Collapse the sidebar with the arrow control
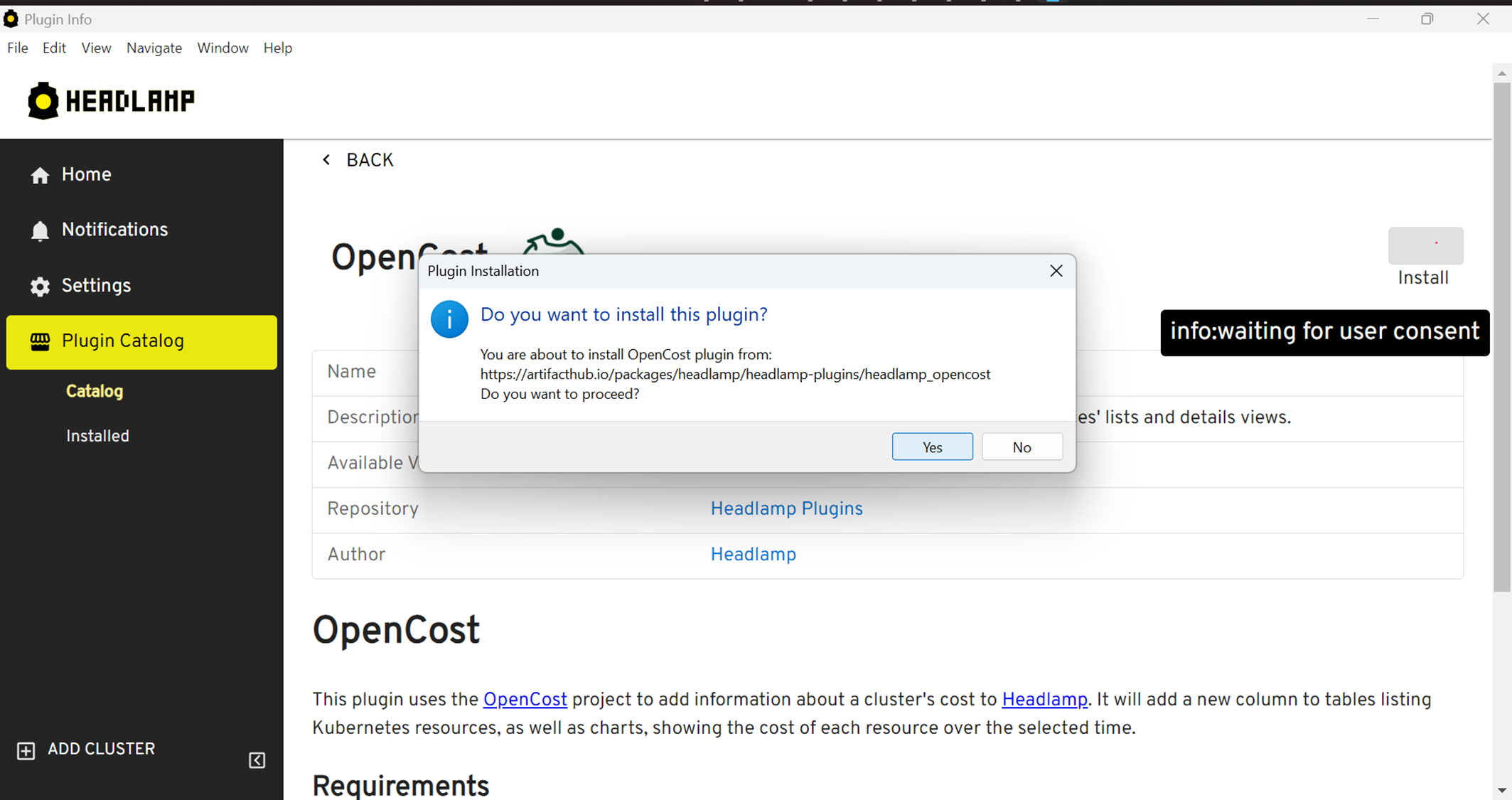 pos(257,760)
